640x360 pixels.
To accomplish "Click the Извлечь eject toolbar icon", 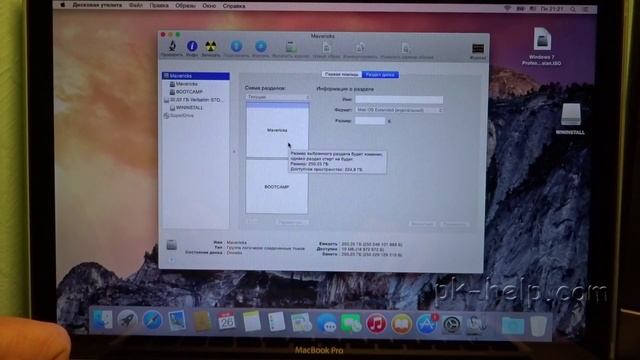I will [261, 46].
